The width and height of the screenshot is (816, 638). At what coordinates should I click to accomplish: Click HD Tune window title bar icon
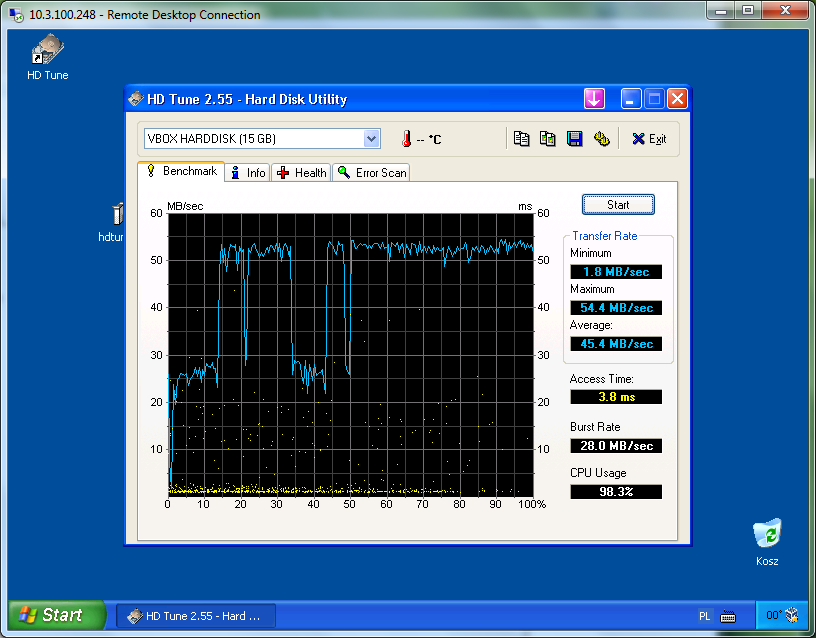[x=136, y=98]
